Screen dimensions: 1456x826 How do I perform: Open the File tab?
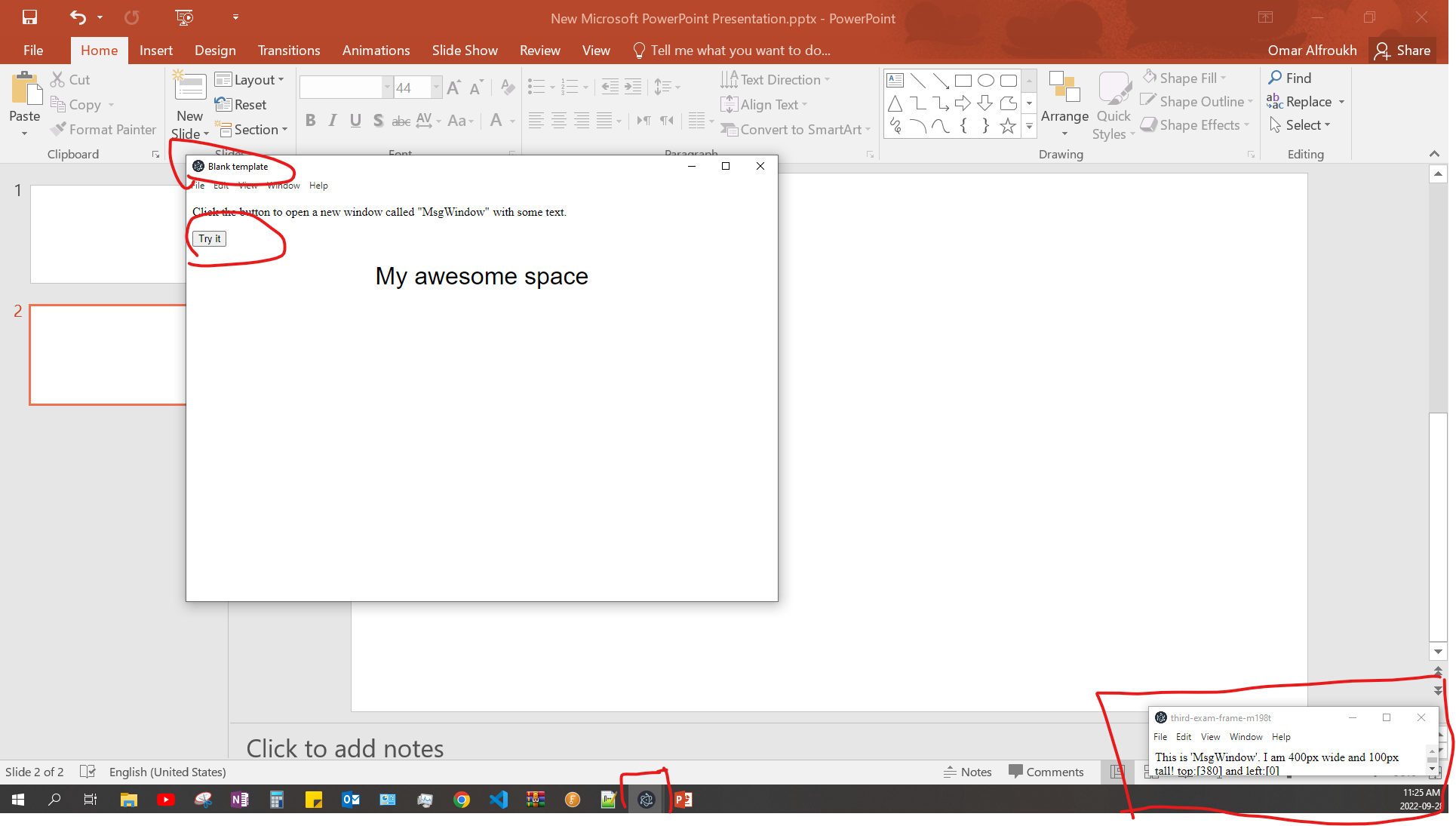(x=33, y=51)
